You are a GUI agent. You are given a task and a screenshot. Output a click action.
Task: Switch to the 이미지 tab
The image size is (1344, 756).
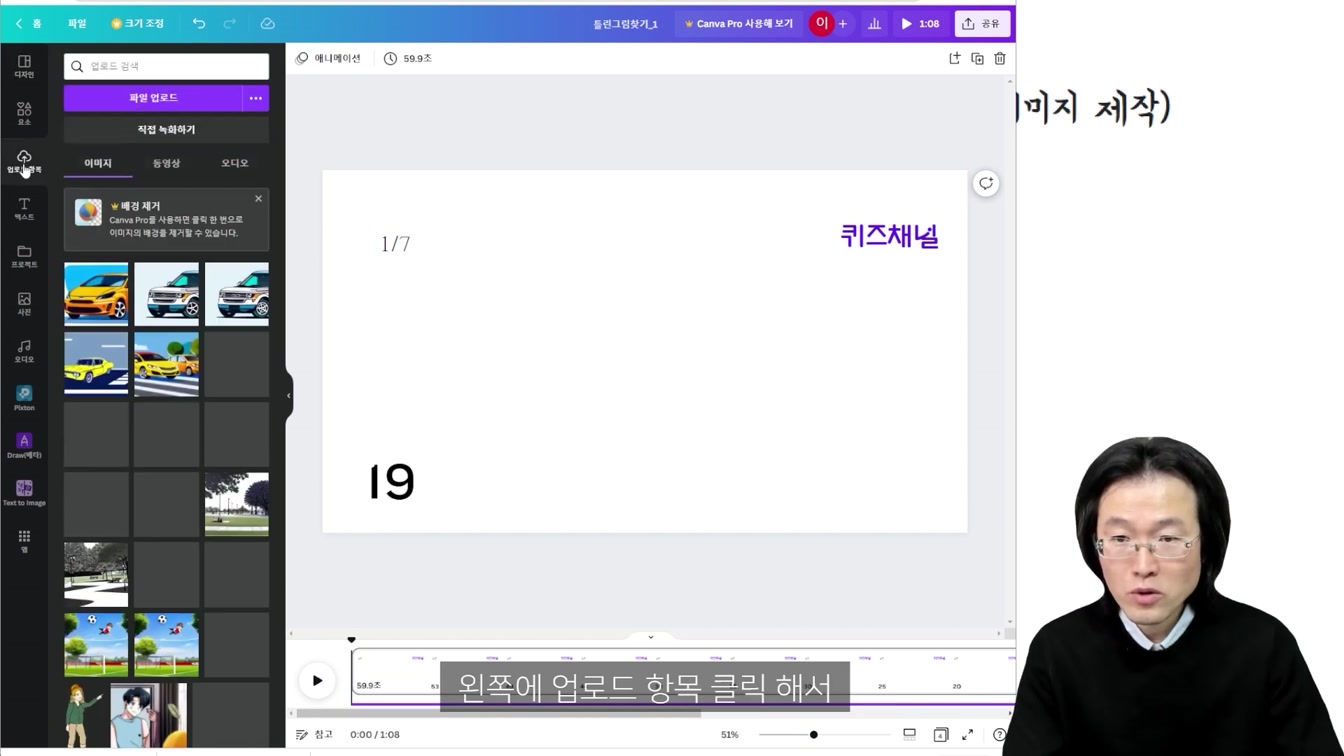pyautogui.click(x=98, y=163)
